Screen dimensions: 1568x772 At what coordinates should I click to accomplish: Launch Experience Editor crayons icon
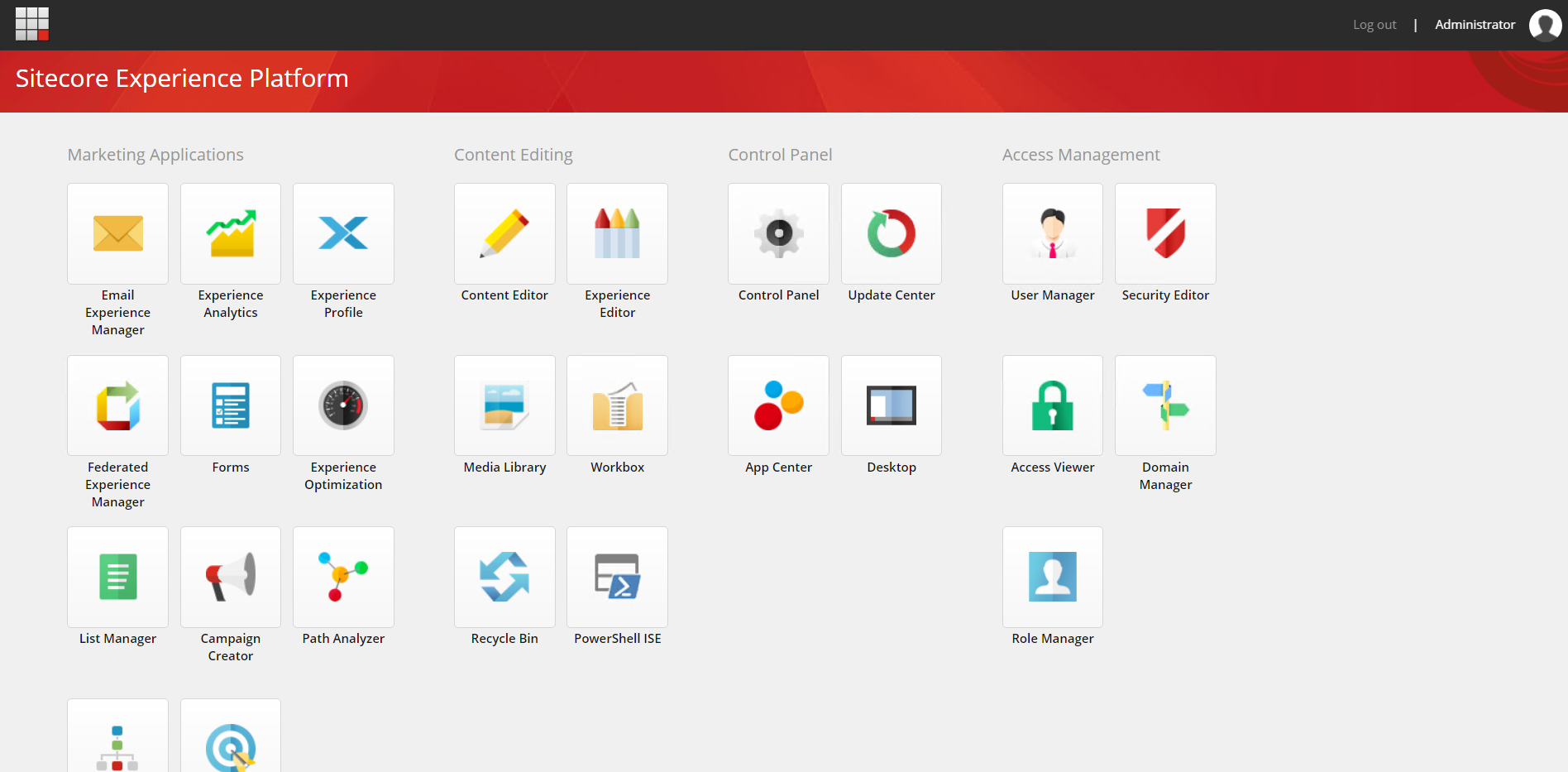(617, 233)
